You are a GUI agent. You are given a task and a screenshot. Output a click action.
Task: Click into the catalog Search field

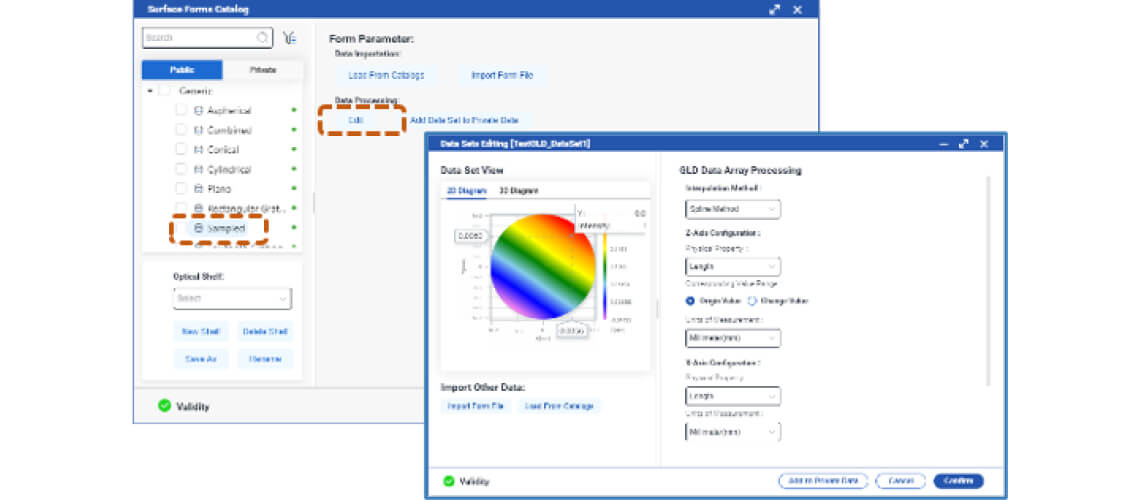pos(199,38)
